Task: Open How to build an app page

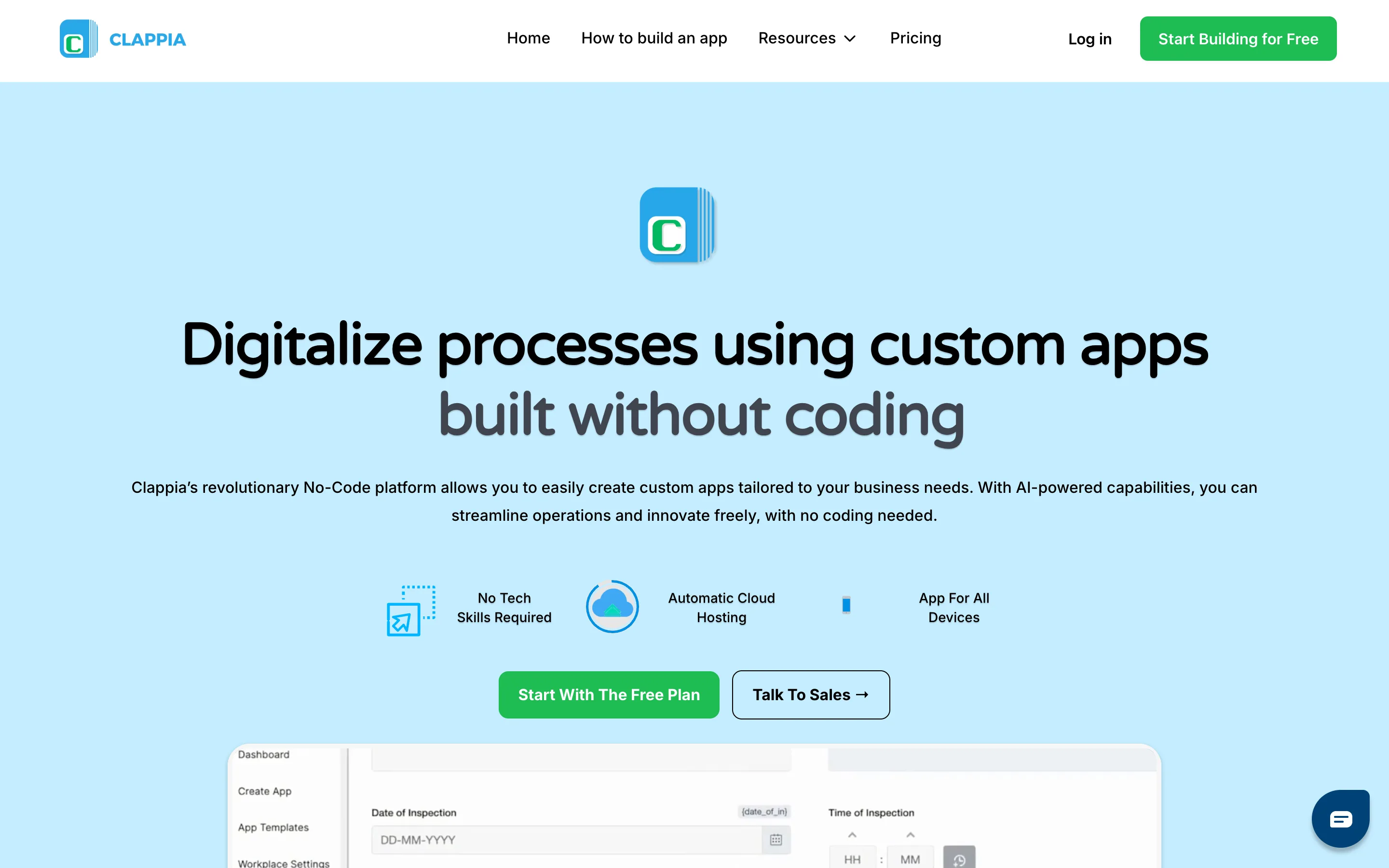Action: [x=654, y=38]
